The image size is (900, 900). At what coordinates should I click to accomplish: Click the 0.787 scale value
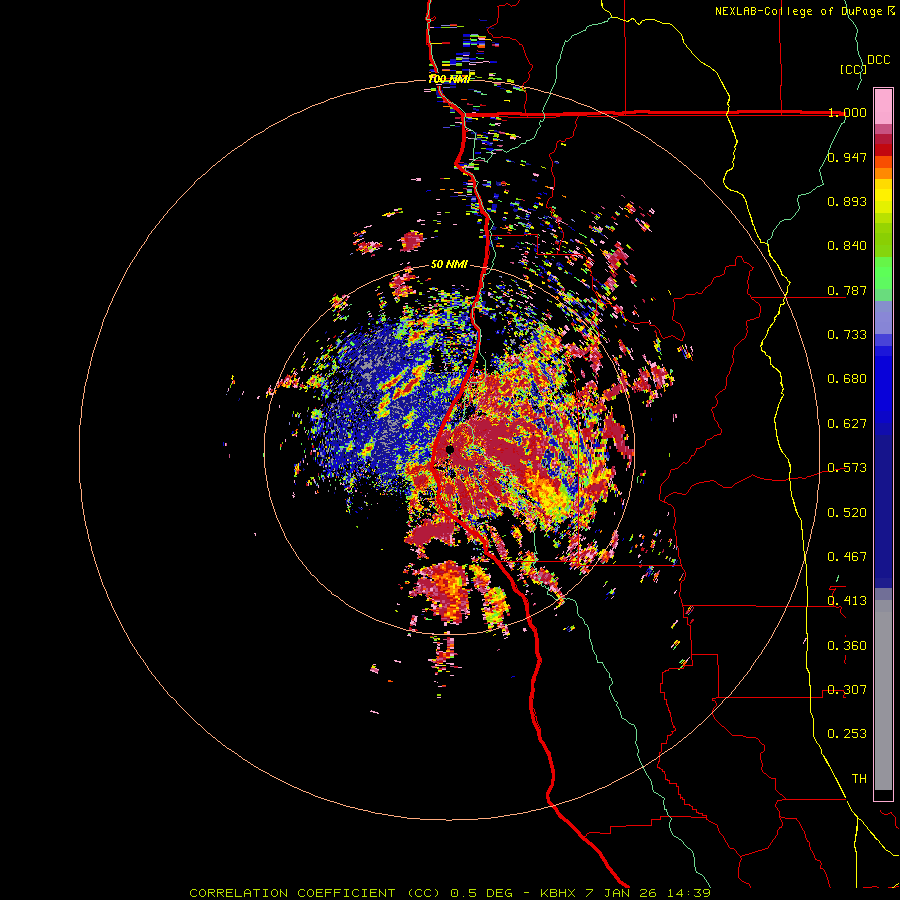pyautogui.click(x=847, y=290)
